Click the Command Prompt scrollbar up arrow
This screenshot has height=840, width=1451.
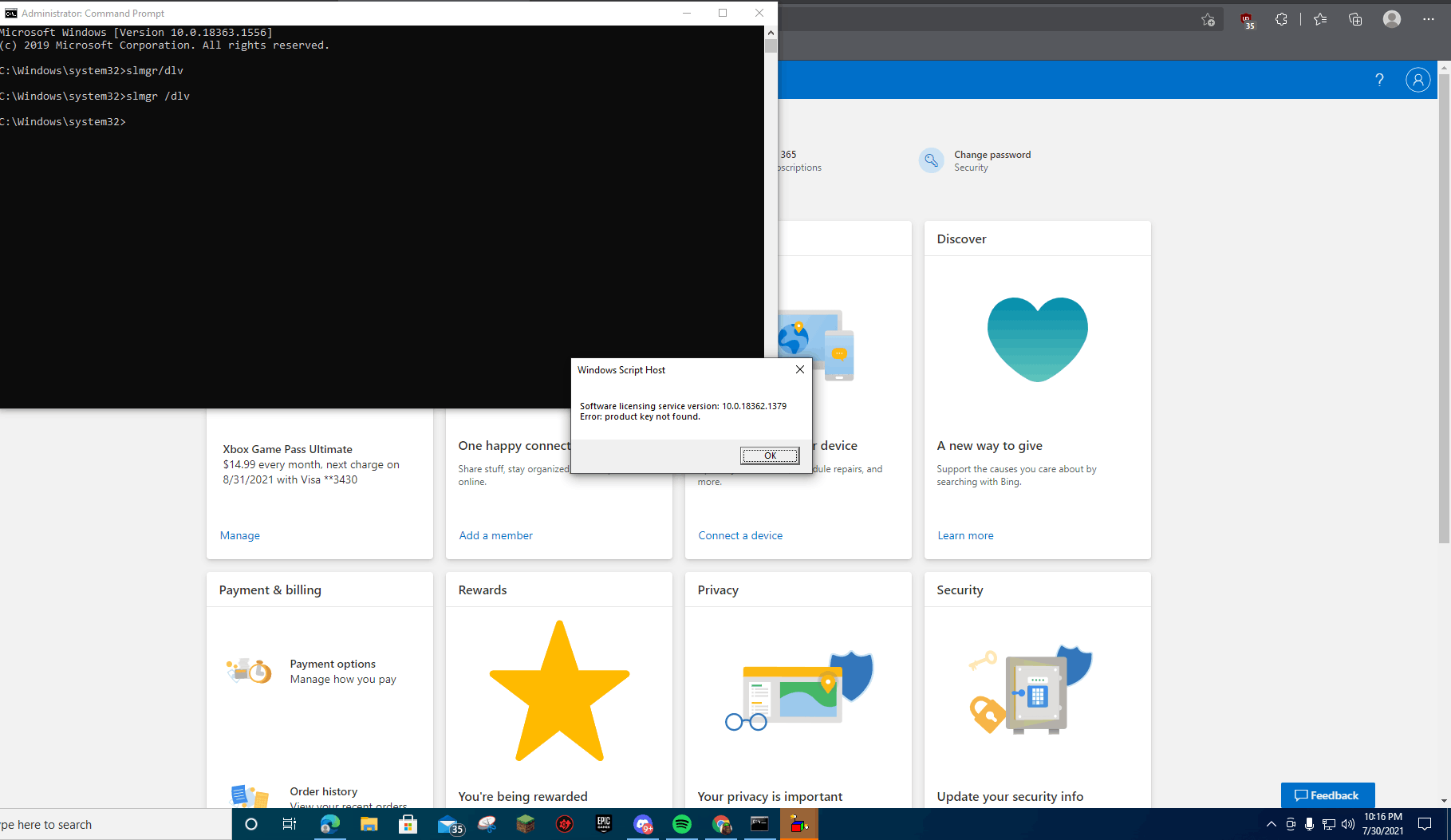771,33
